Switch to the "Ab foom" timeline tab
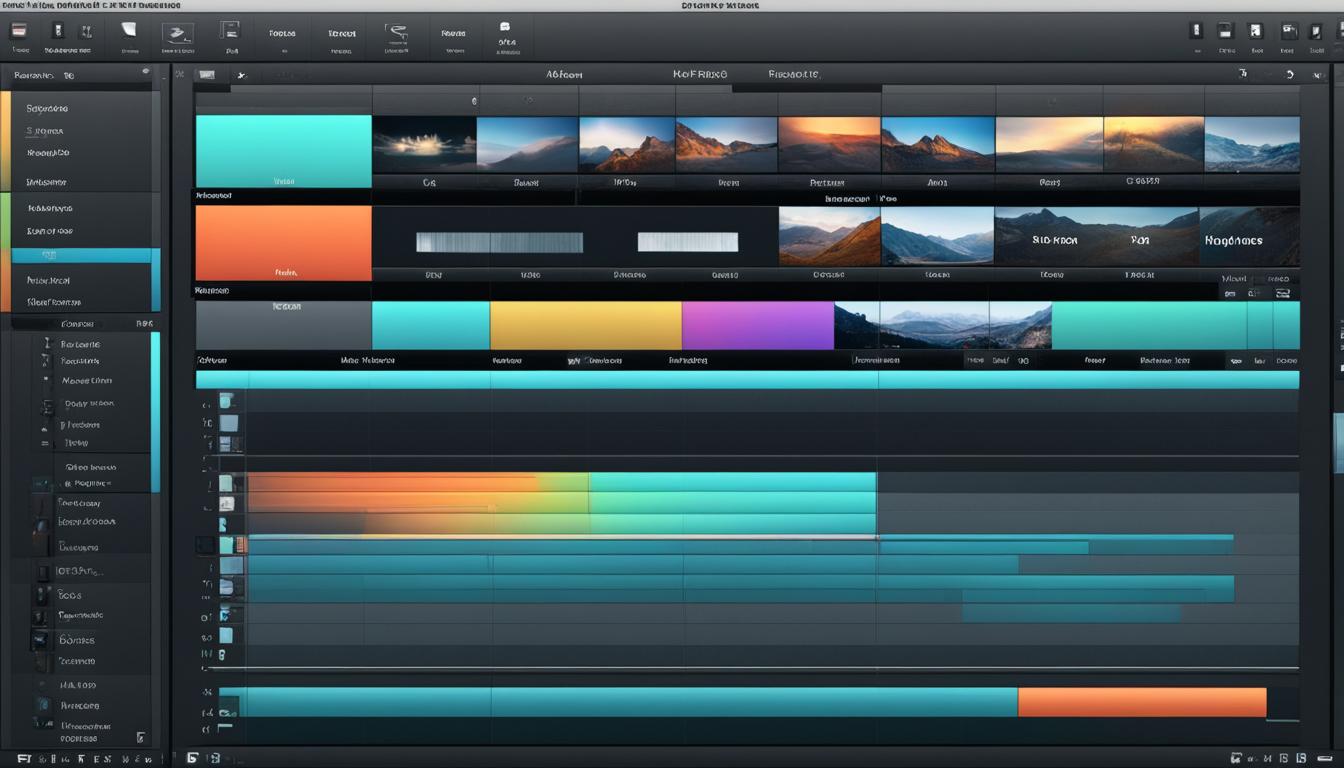This screenshot has width=1344, height=768. tap(564, 75)
